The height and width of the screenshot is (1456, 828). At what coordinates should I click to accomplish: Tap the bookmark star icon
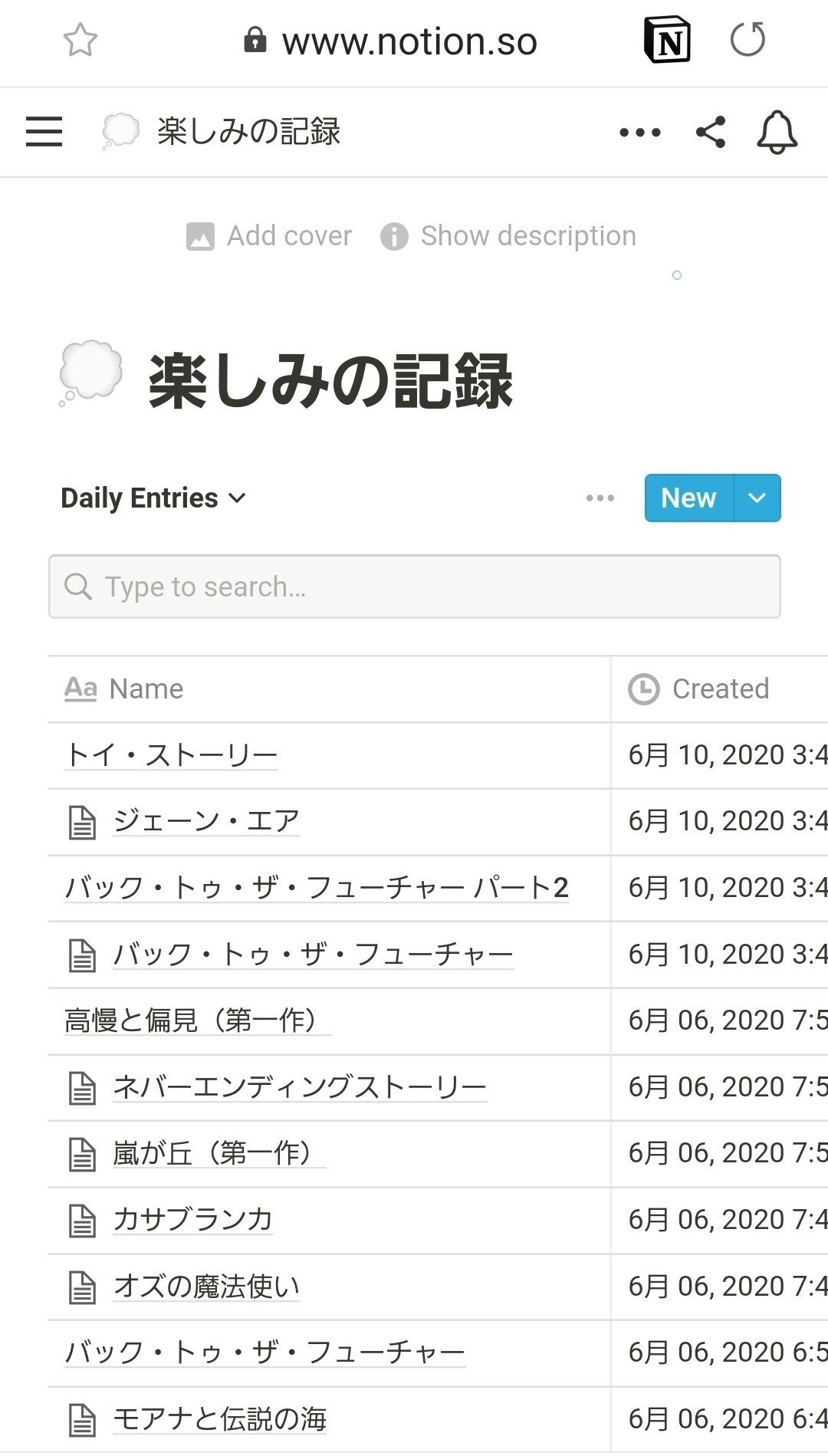[x=80, y=41]
